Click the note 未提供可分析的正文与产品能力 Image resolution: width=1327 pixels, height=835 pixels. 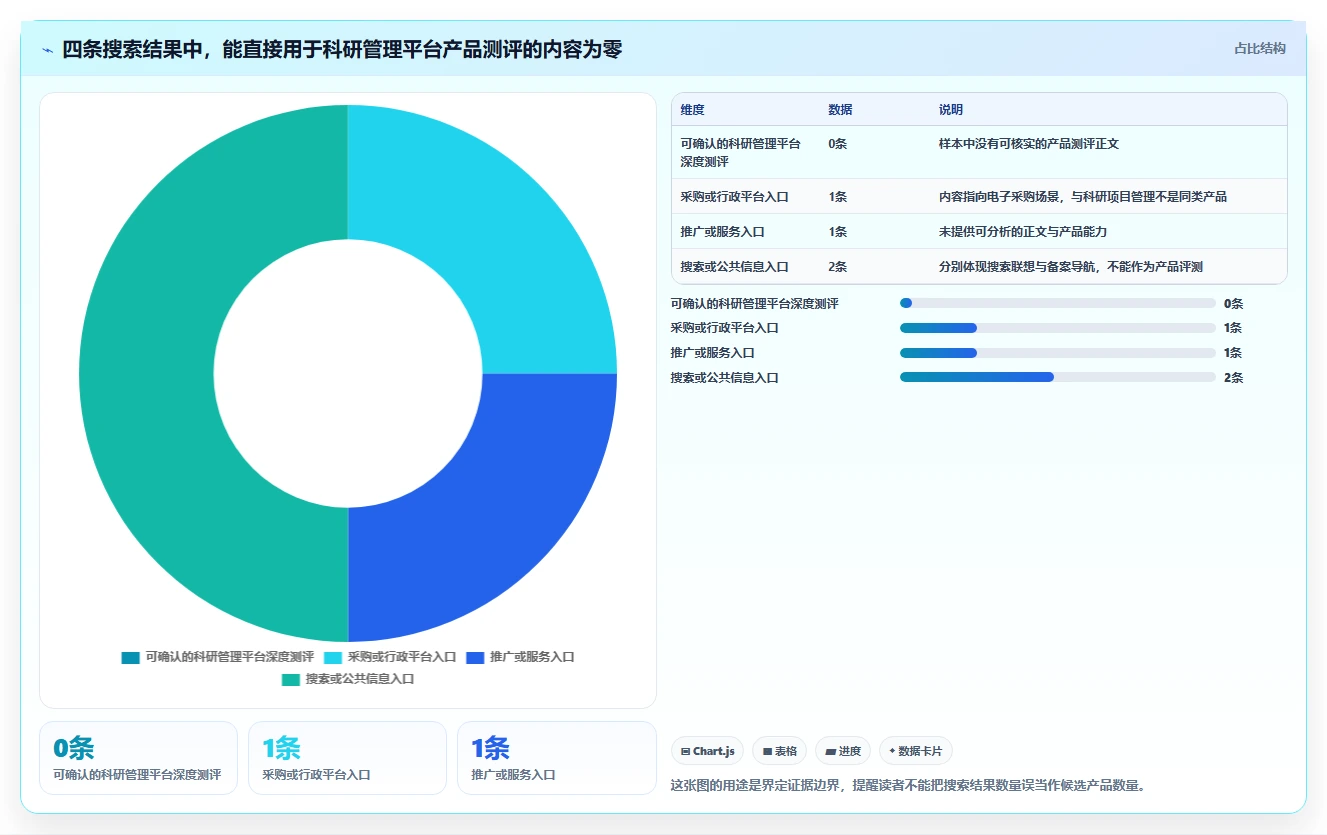tap(1022, 232)
